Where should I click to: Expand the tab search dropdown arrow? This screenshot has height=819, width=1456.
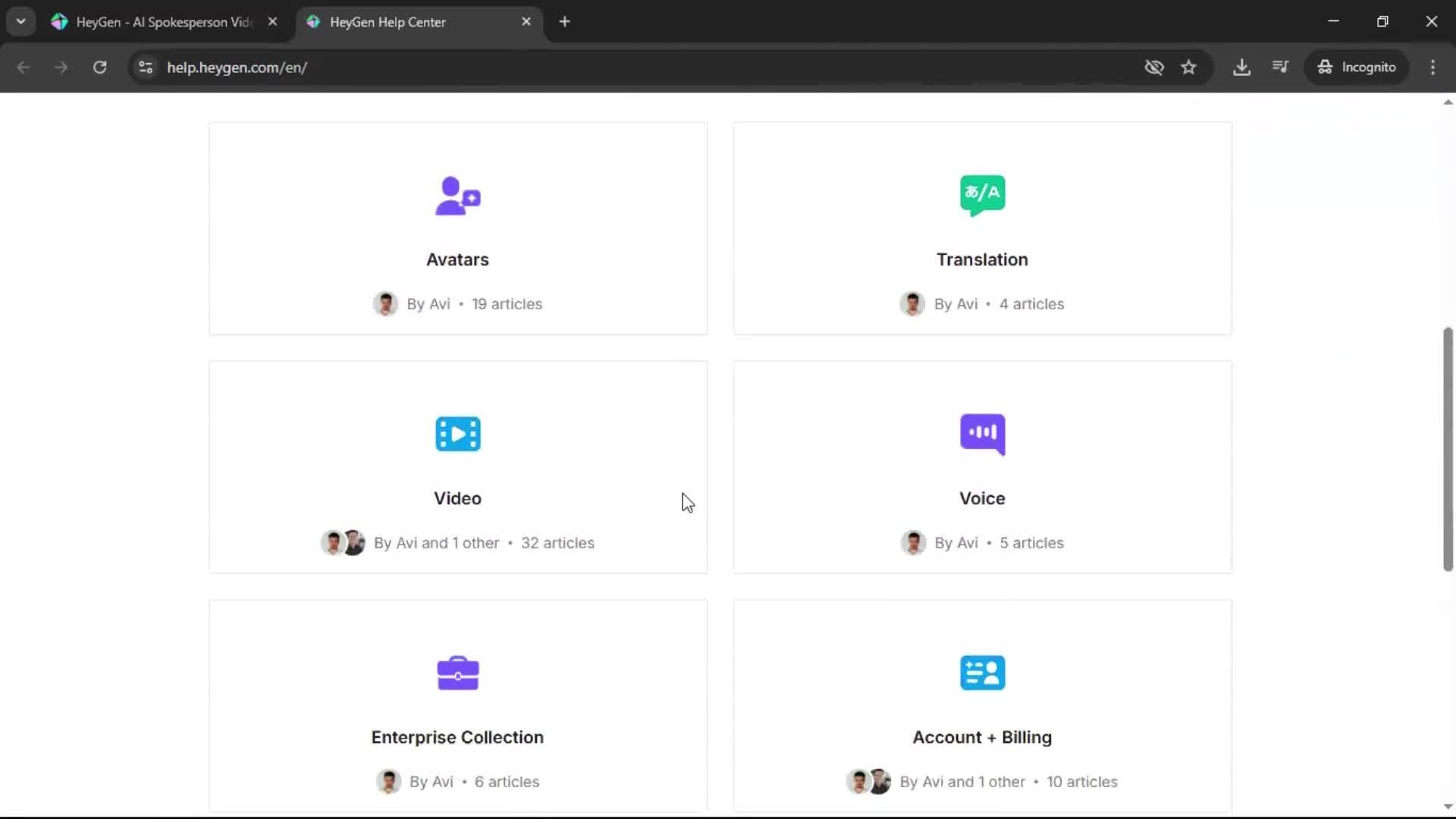(x=20, y=22)
